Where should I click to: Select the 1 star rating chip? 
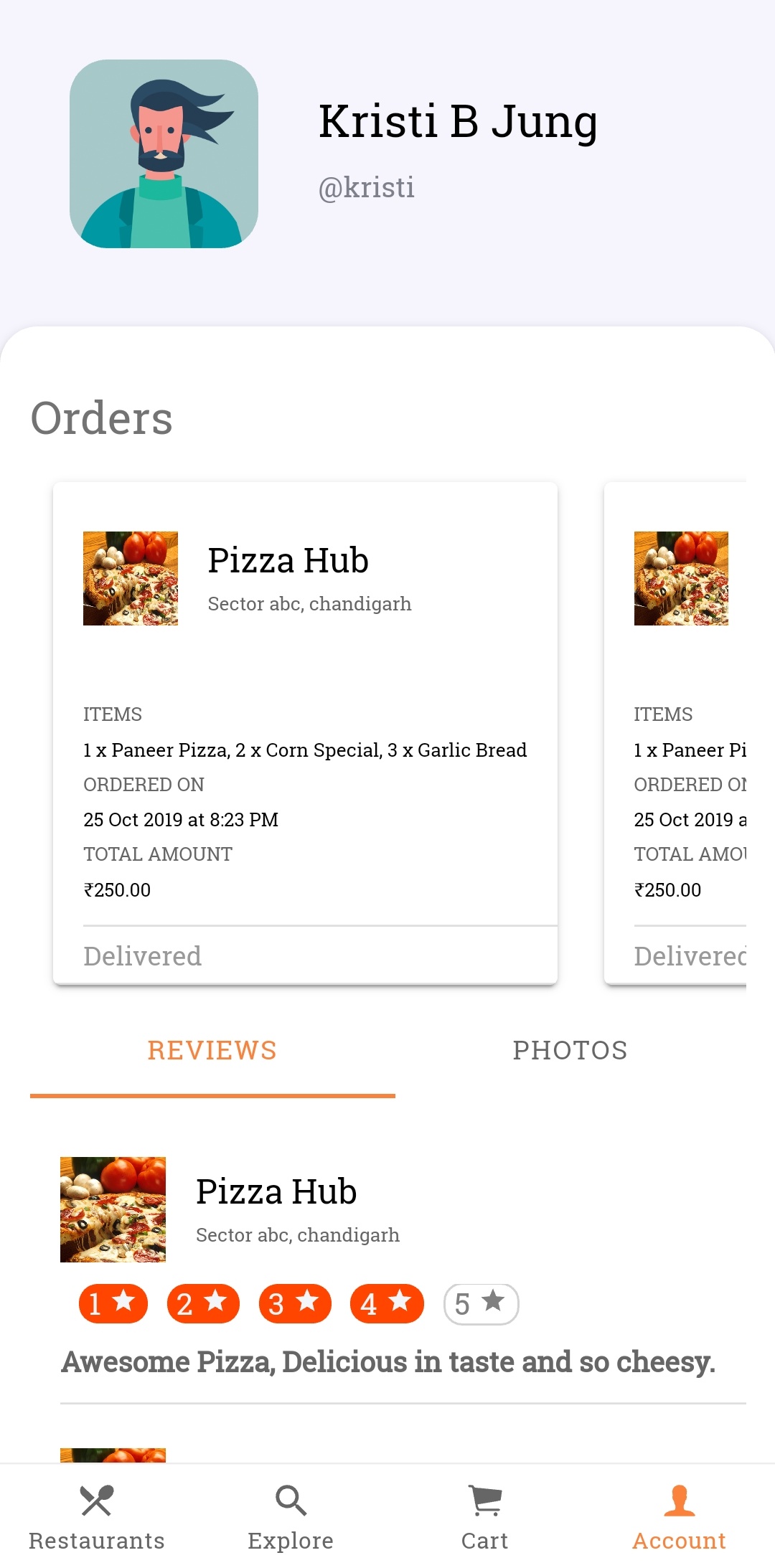pyautogui.click(x=113, y=1303)
